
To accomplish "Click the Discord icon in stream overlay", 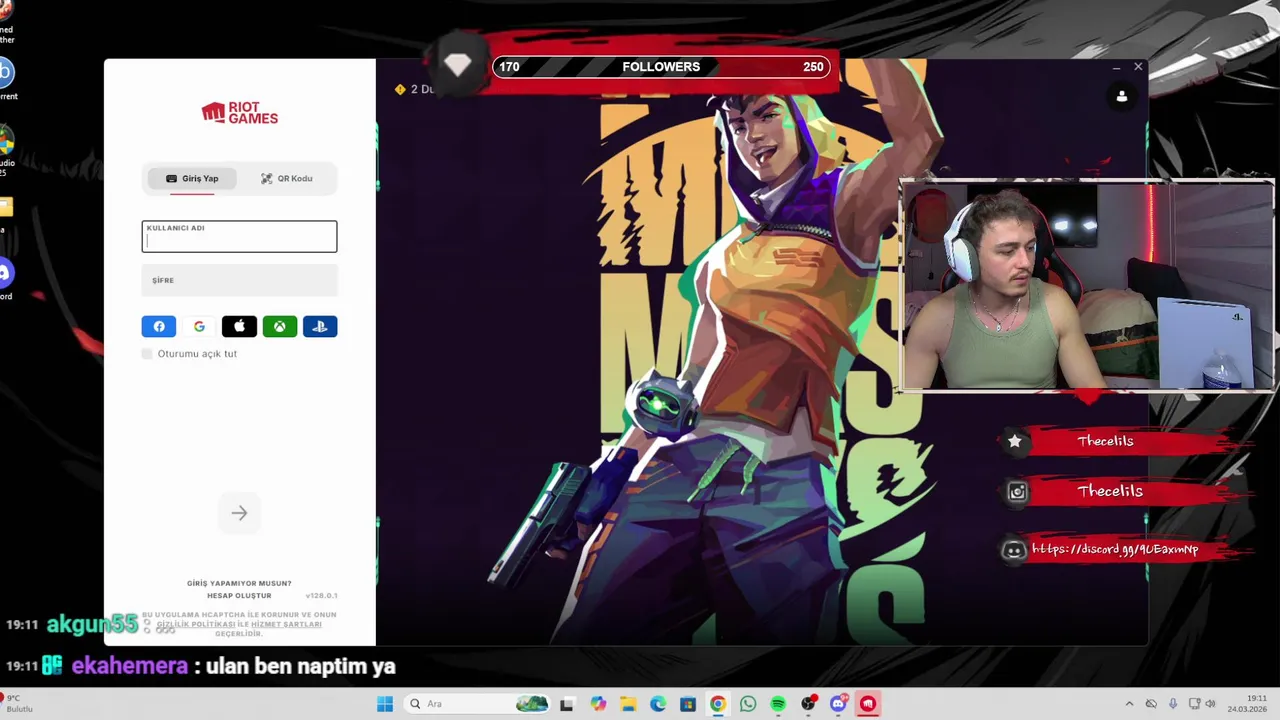I will coord(1014,550).
